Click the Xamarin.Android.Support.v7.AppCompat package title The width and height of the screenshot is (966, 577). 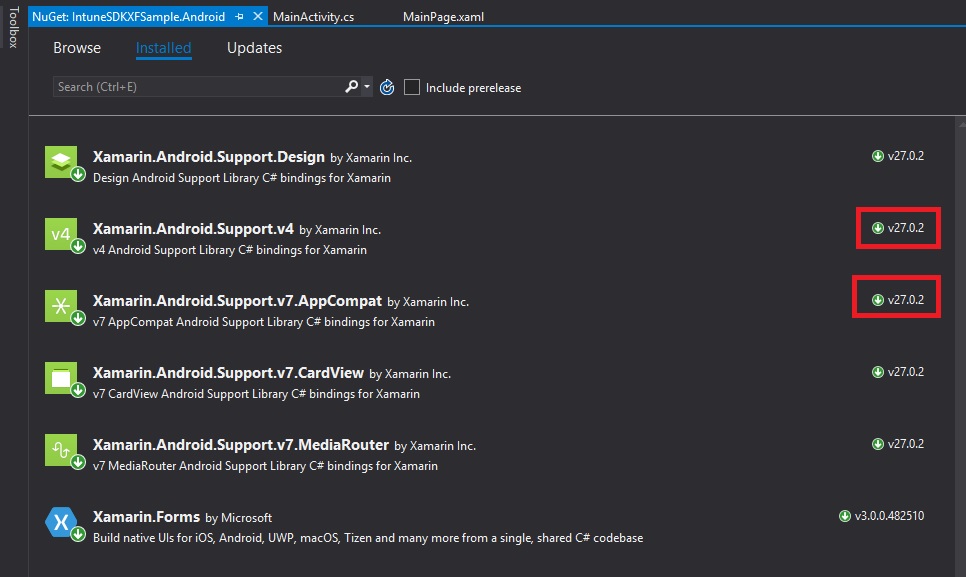point(237,301)
